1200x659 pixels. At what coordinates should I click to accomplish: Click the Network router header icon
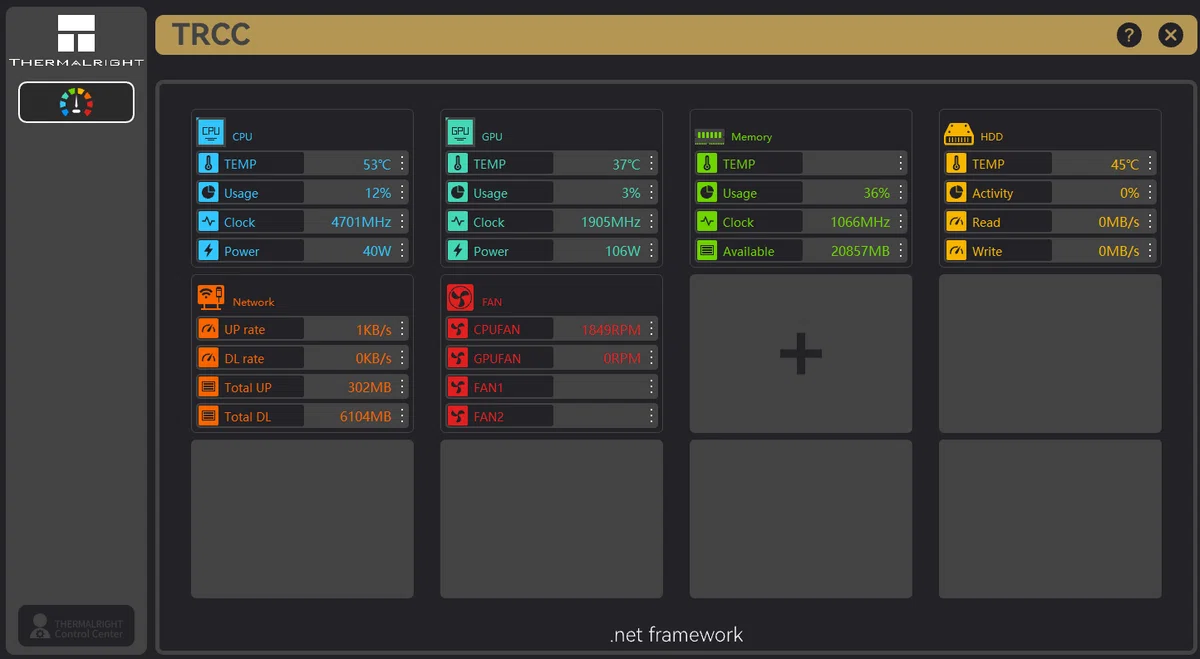[x=210, y=297]
